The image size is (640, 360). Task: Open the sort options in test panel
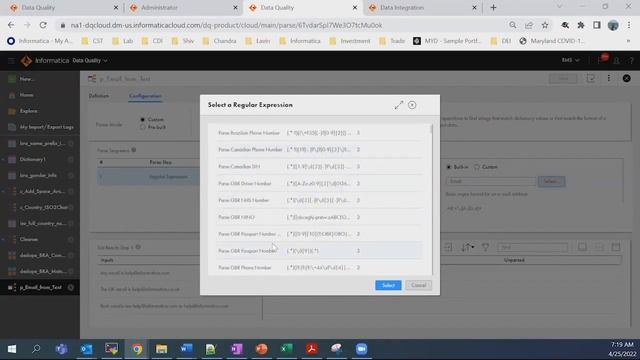pos(467,247)
